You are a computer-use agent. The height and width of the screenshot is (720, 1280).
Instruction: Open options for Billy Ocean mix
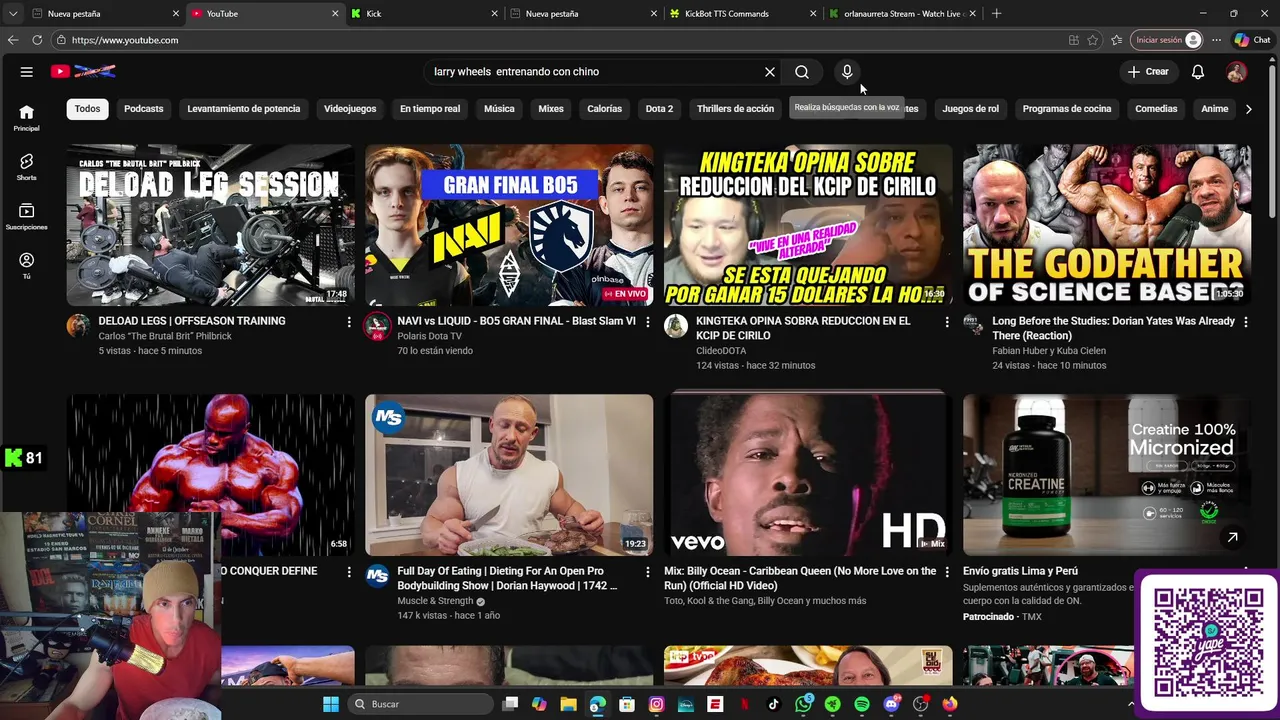[947, 572]
